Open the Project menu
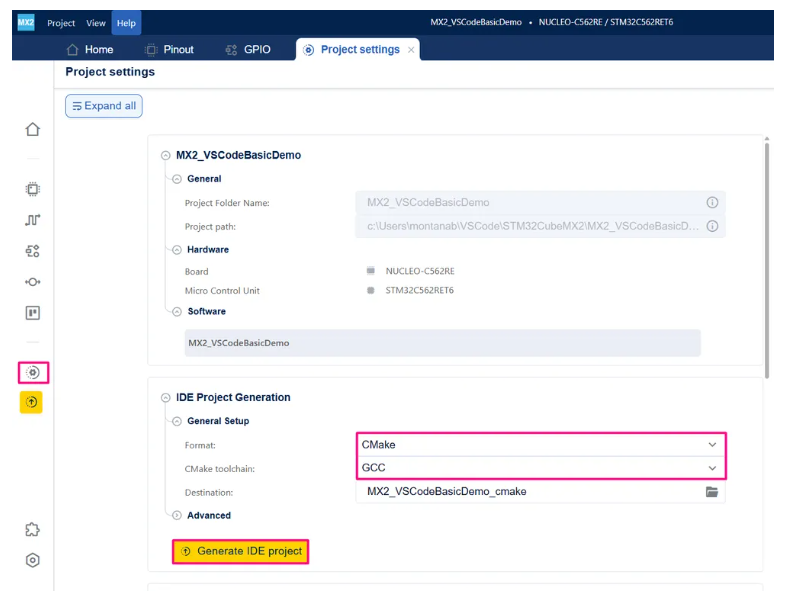This screenshot has width=795, height=601. click(61, 23)
